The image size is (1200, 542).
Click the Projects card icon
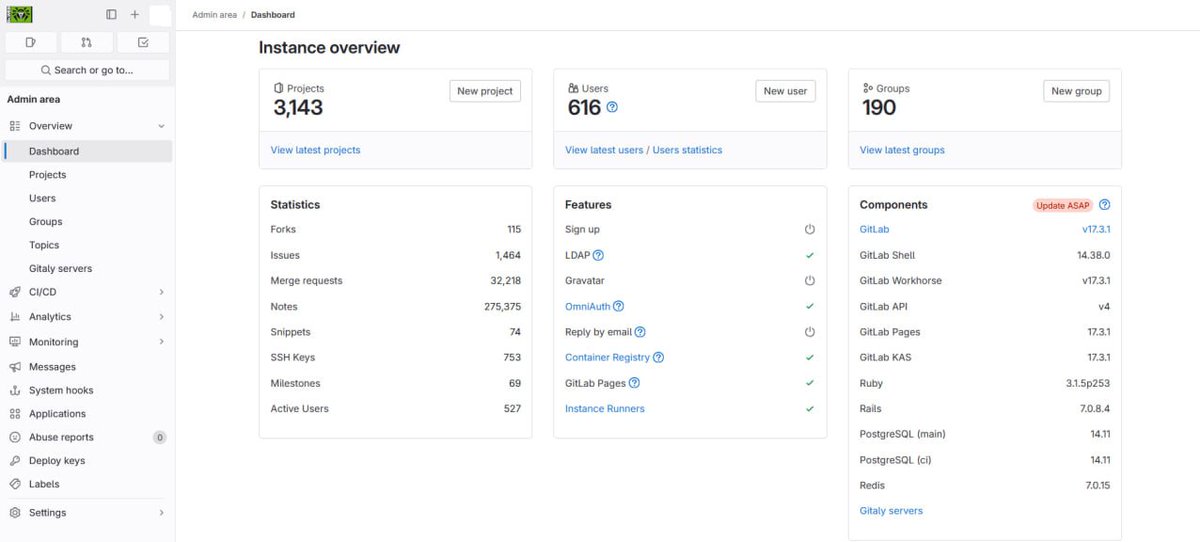[x=279, y=88]
